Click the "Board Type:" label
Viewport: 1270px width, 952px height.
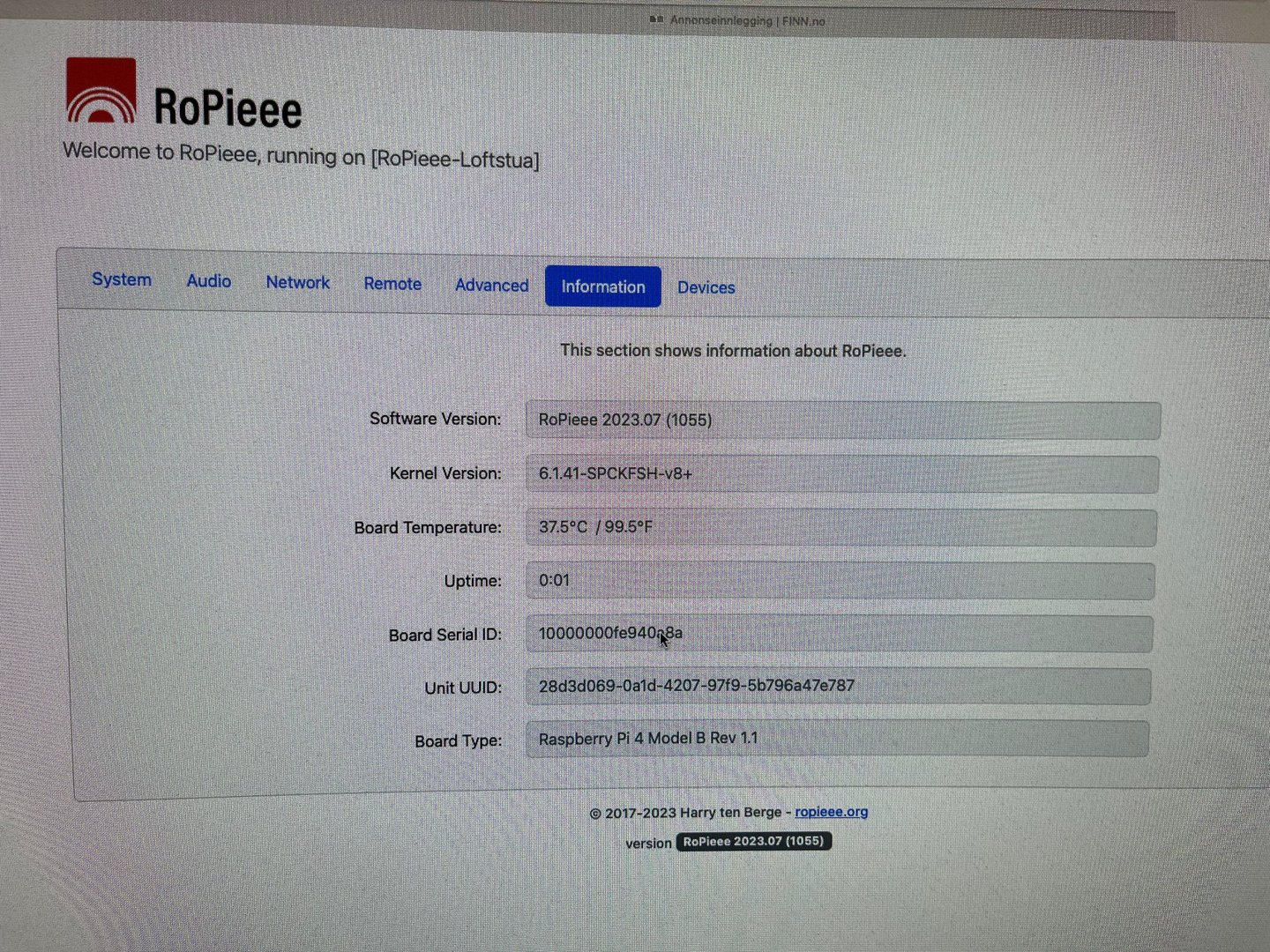[458, 741]
